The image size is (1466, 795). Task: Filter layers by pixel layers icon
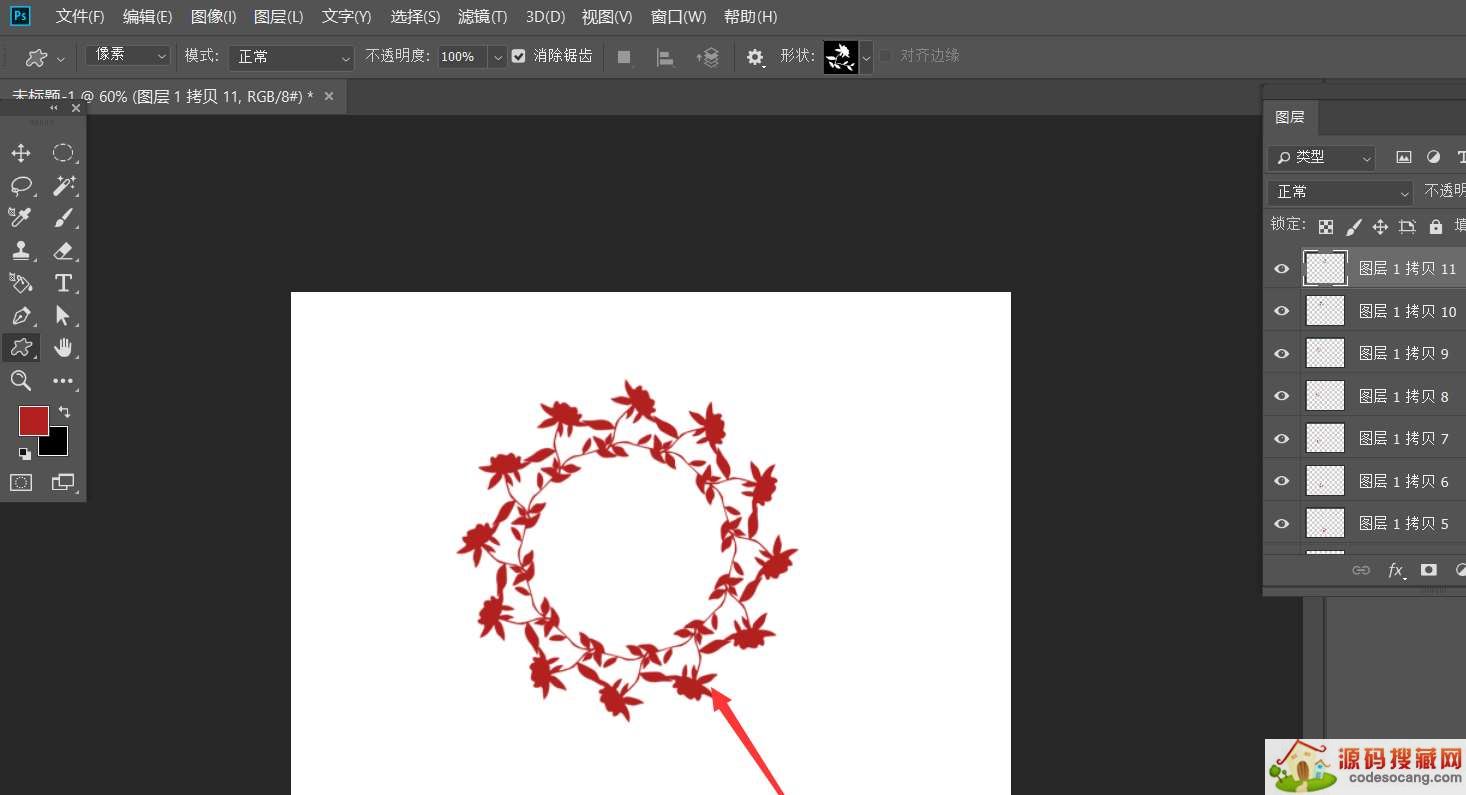click(x=1404, y=157)
